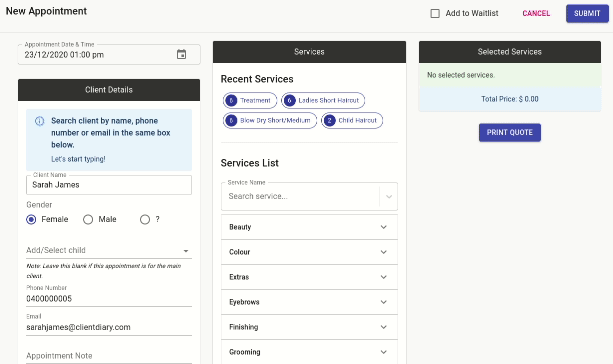Screen dimensions: 613x364
Task: Add the Child Haircut recent service chip
Action: [352, 120]
